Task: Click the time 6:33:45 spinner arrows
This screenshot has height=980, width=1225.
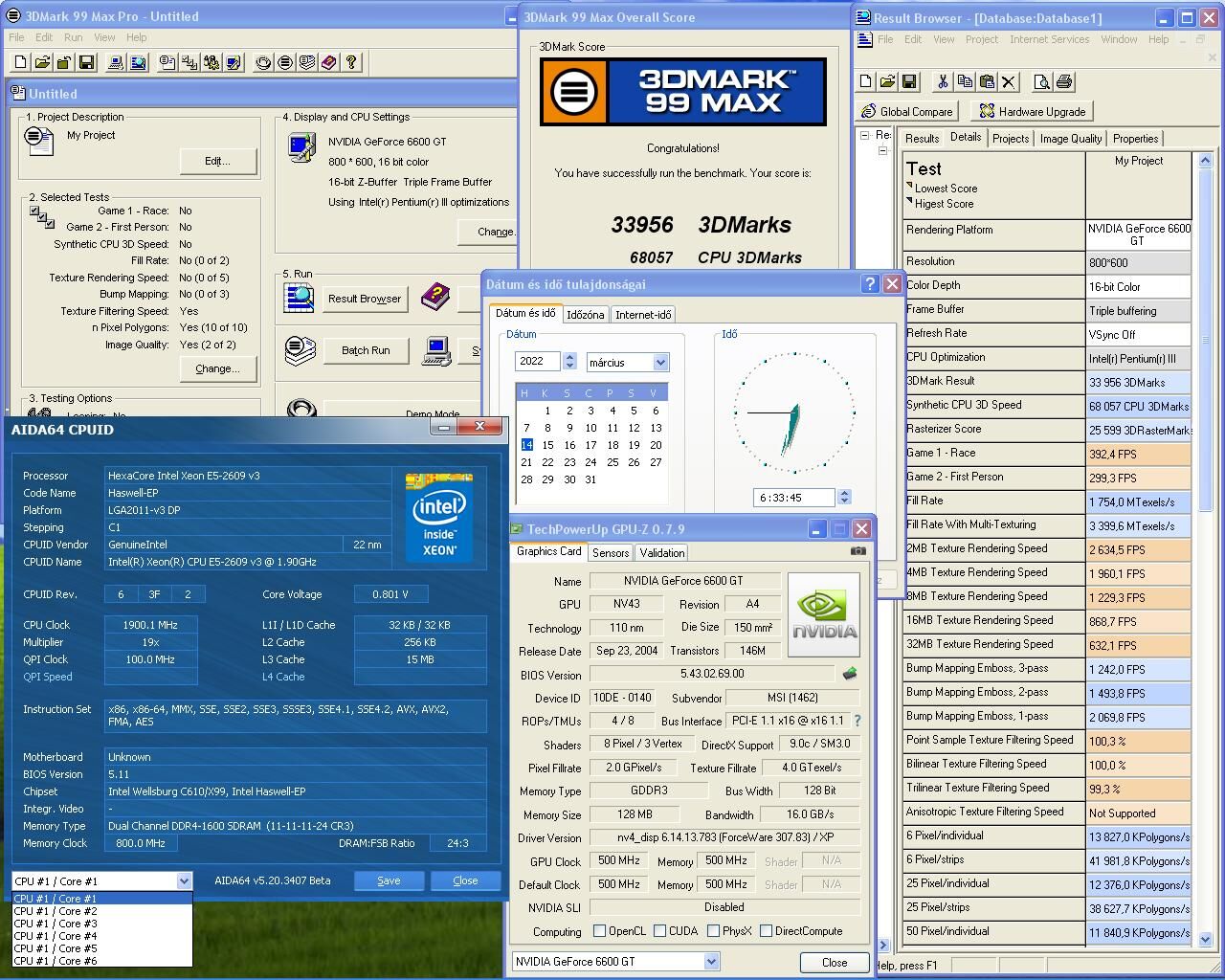Action: [844, 497]
